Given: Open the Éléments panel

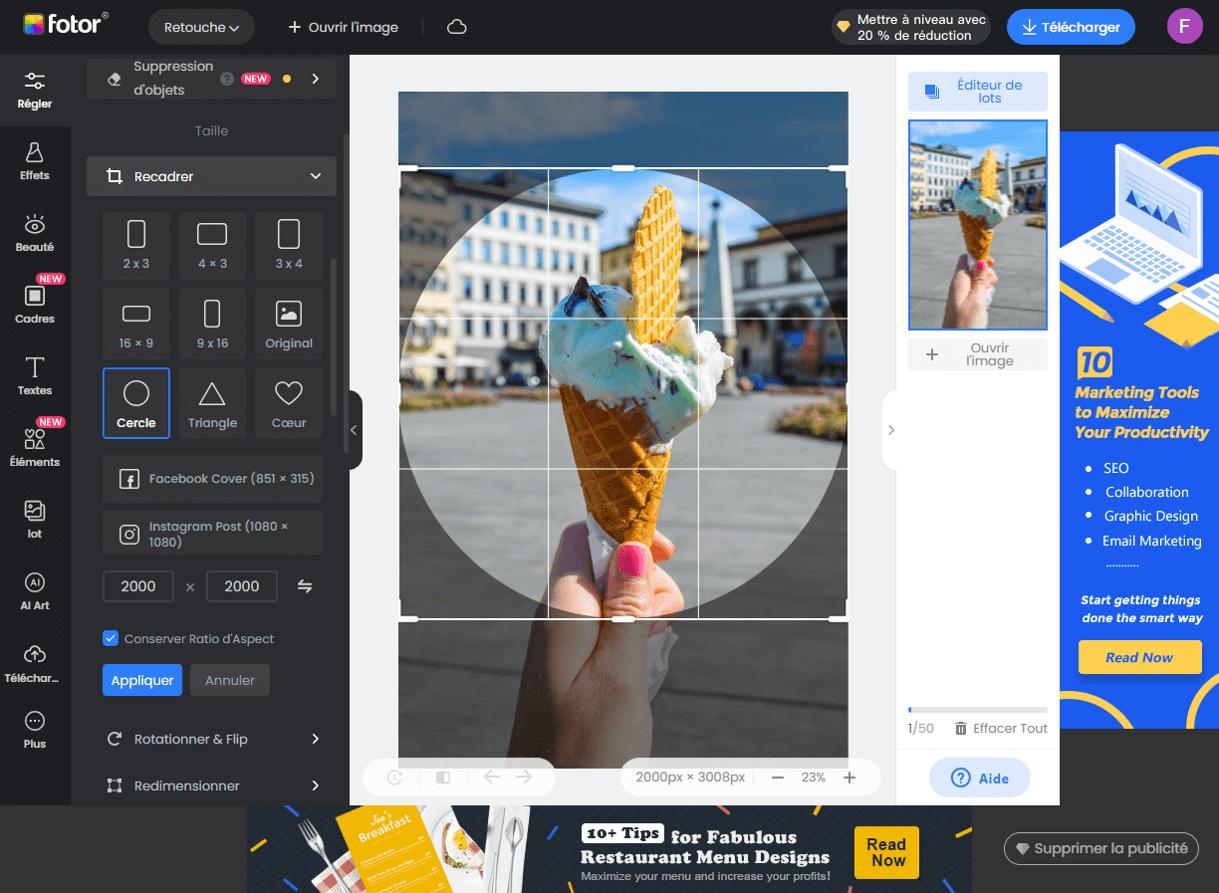Looking at the screenshot, I should tap(35, 447).
